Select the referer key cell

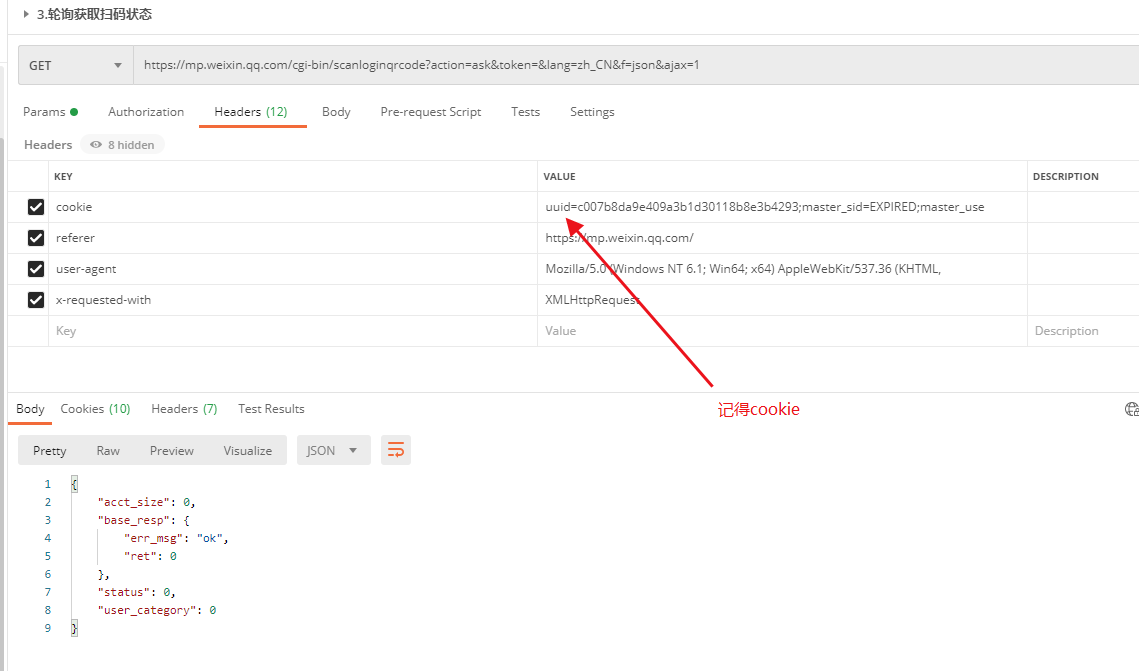(x=293, y=238)
